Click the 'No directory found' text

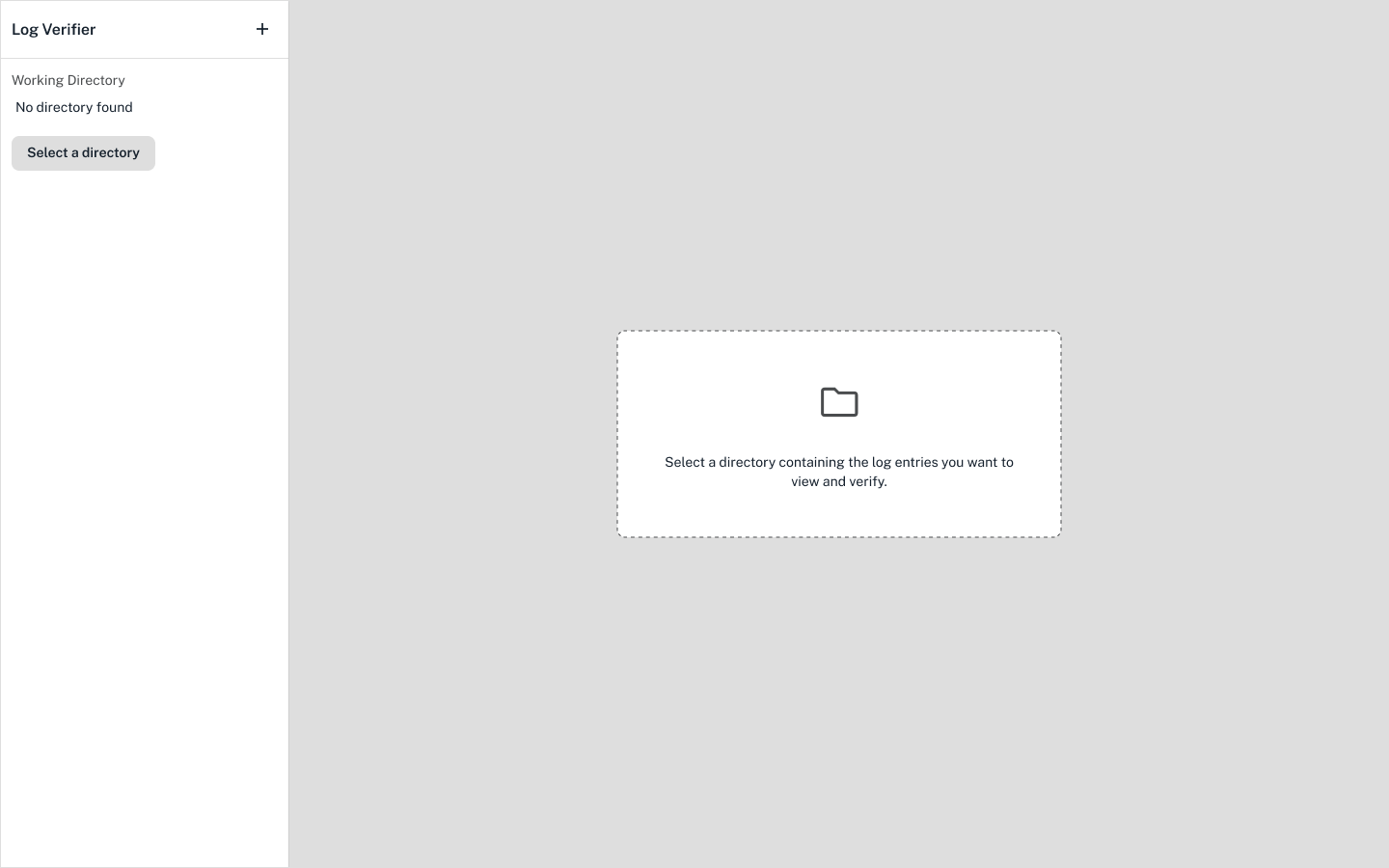[74, 107]
